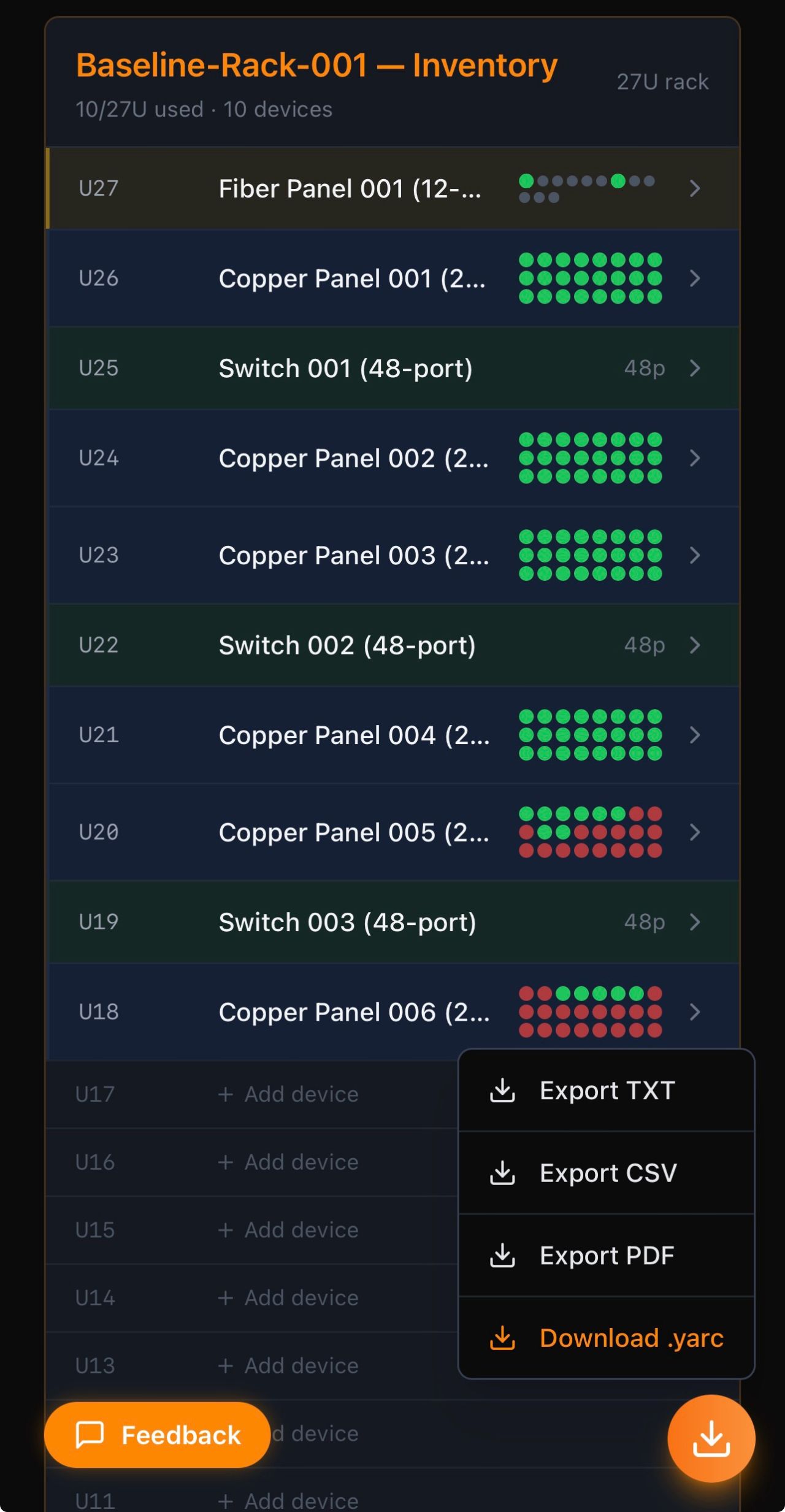Click the orange download floating button
785x1512 pixels.
[711, 1438]
